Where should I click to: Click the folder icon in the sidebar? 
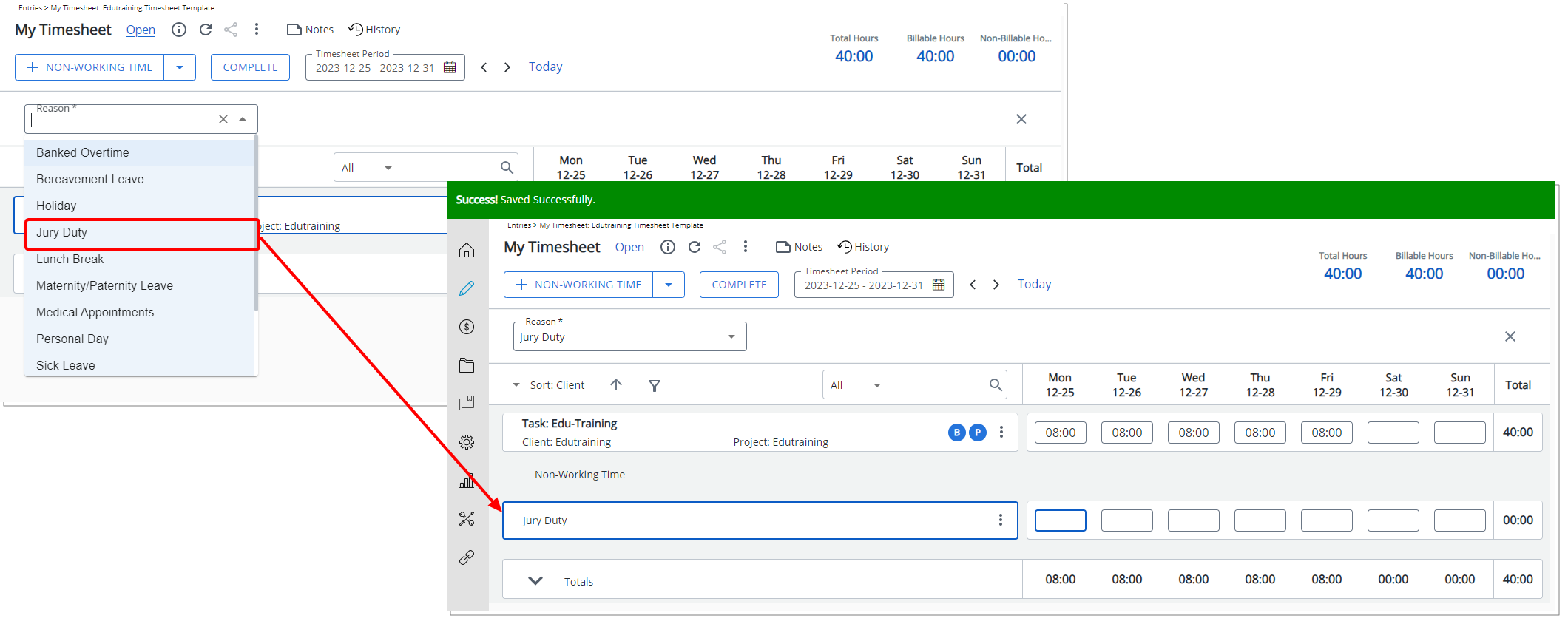pos(467,365)
